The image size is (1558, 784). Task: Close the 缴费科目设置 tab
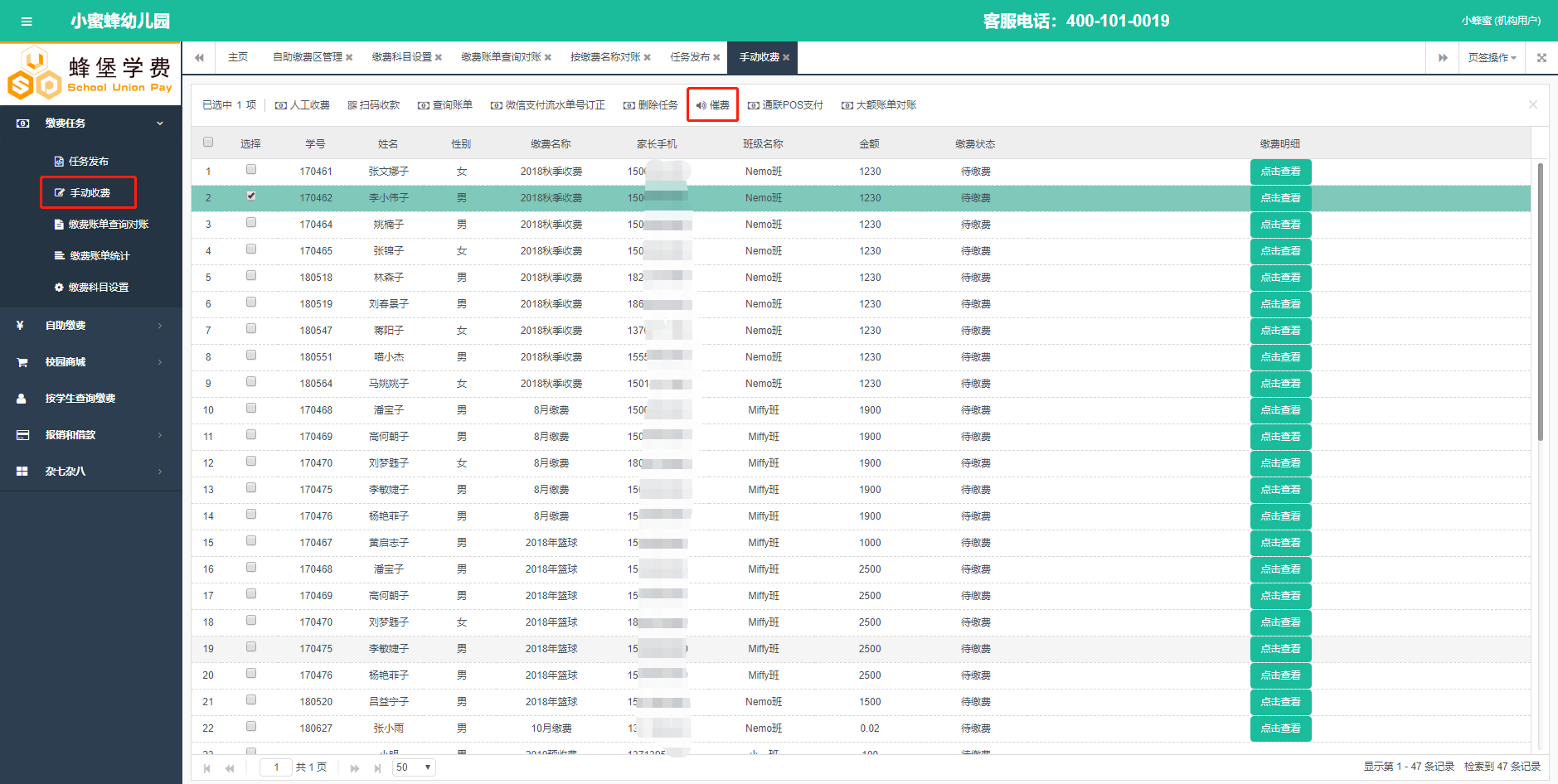(x=439, y=57)
